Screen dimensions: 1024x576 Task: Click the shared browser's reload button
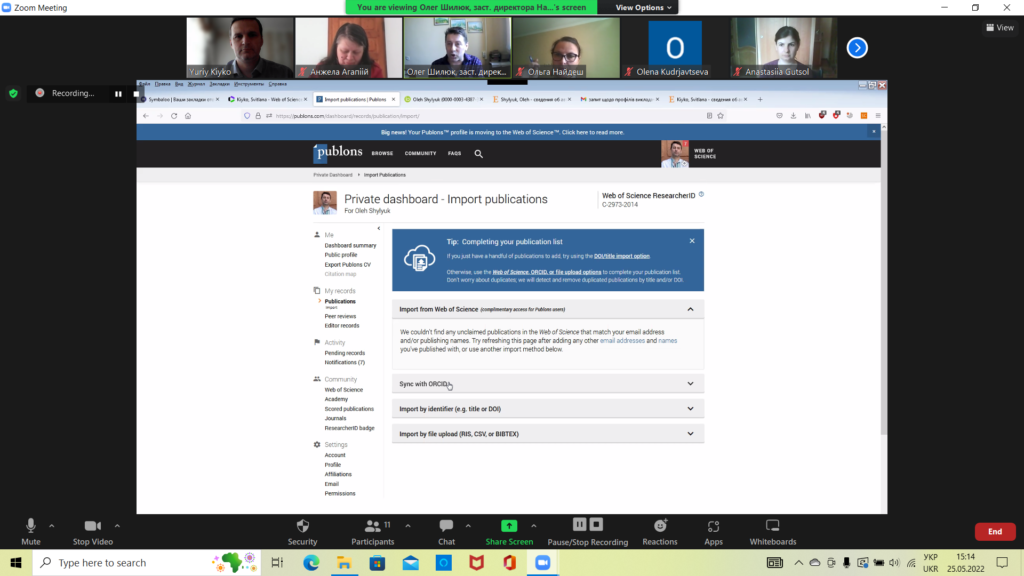174,116
